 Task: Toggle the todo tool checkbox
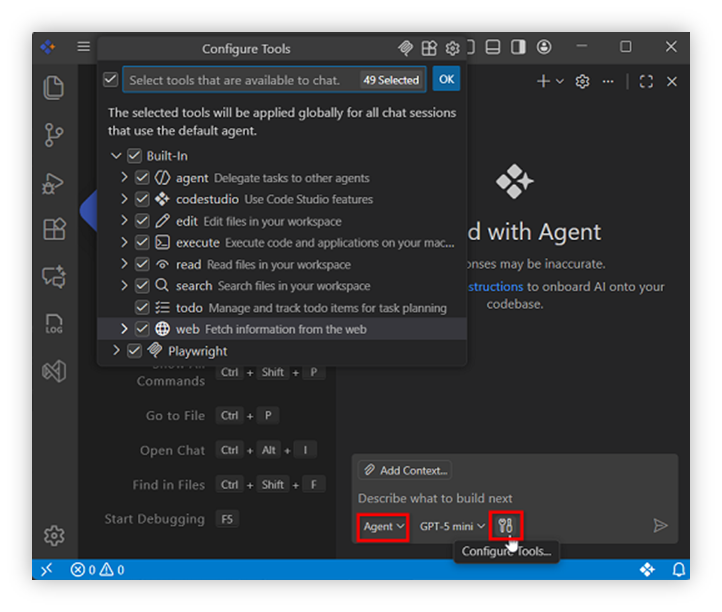(x=142, y=307)
